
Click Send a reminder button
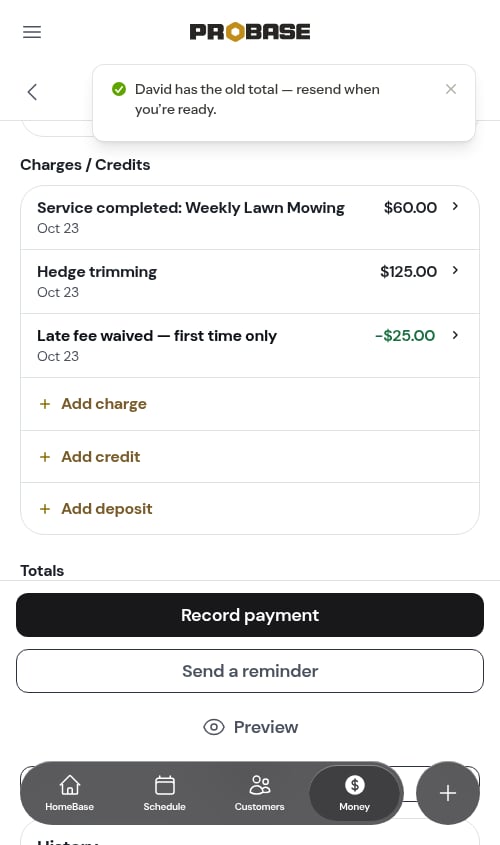(250, 671)
